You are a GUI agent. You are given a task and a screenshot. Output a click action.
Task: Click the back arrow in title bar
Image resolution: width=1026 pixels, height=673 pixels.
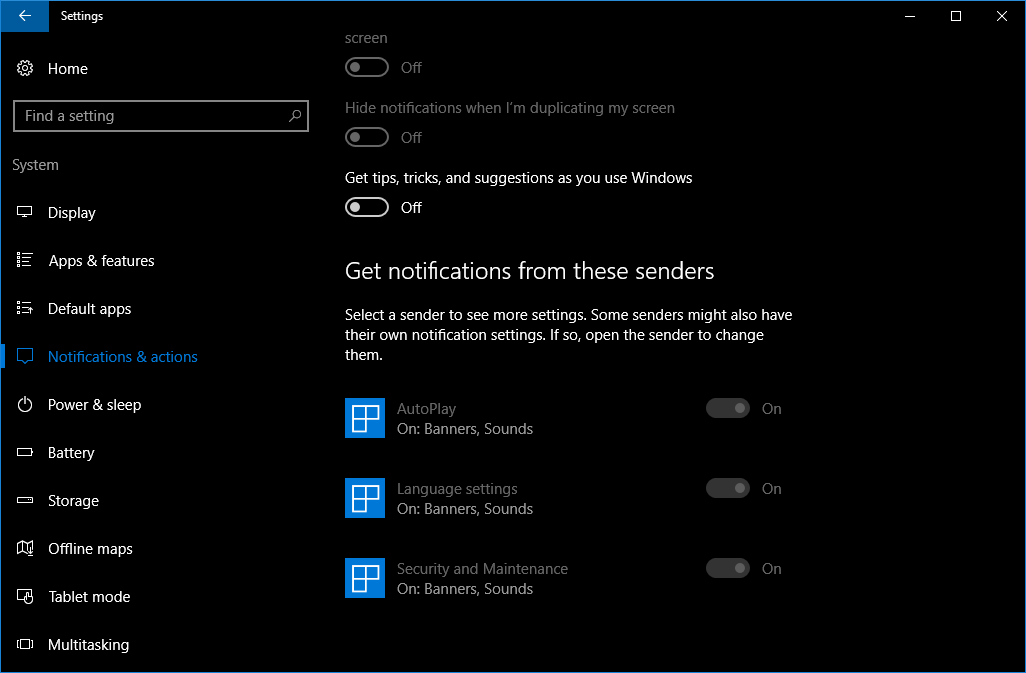click(25, 16)
